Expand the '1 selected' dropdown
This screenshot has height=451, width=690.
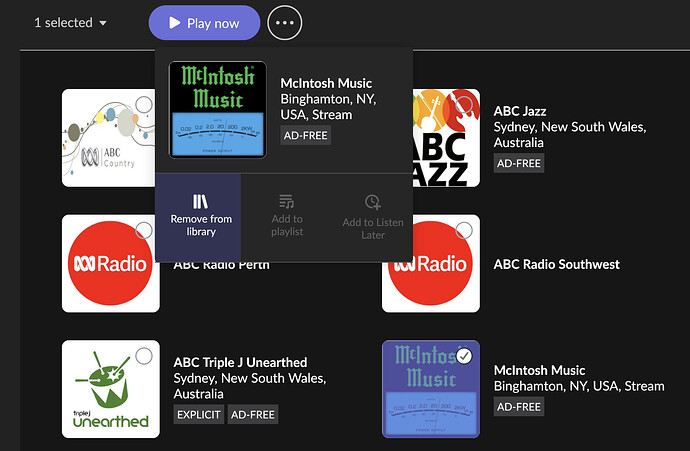70,23
